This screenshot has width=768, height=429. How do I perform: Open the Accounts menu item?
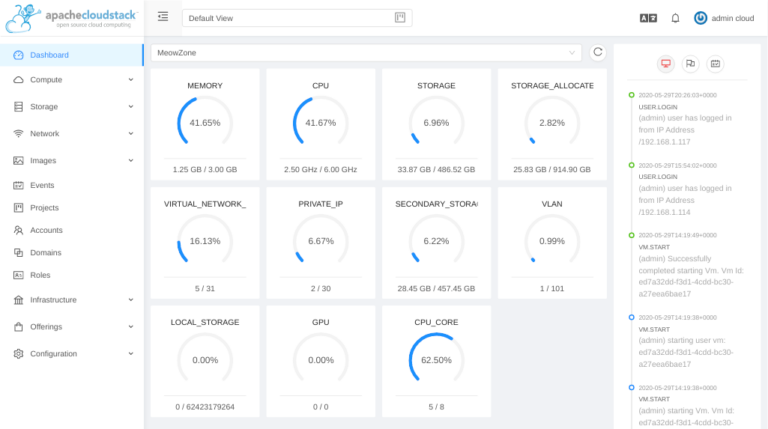pyautogui.click(x=72, y=230)
